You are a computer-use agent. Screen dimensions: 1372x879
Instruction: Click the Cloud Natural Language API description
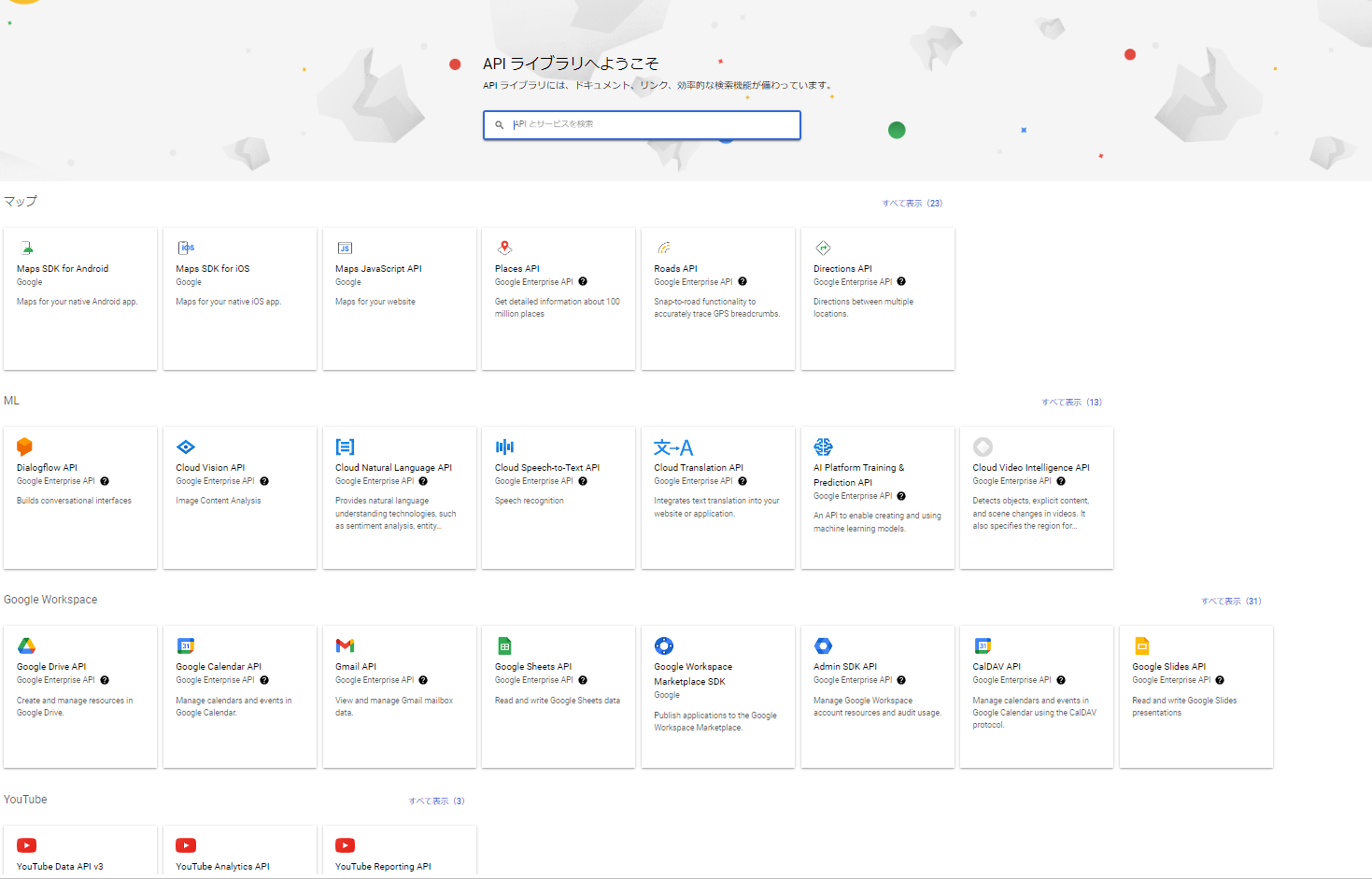(396, 513)
